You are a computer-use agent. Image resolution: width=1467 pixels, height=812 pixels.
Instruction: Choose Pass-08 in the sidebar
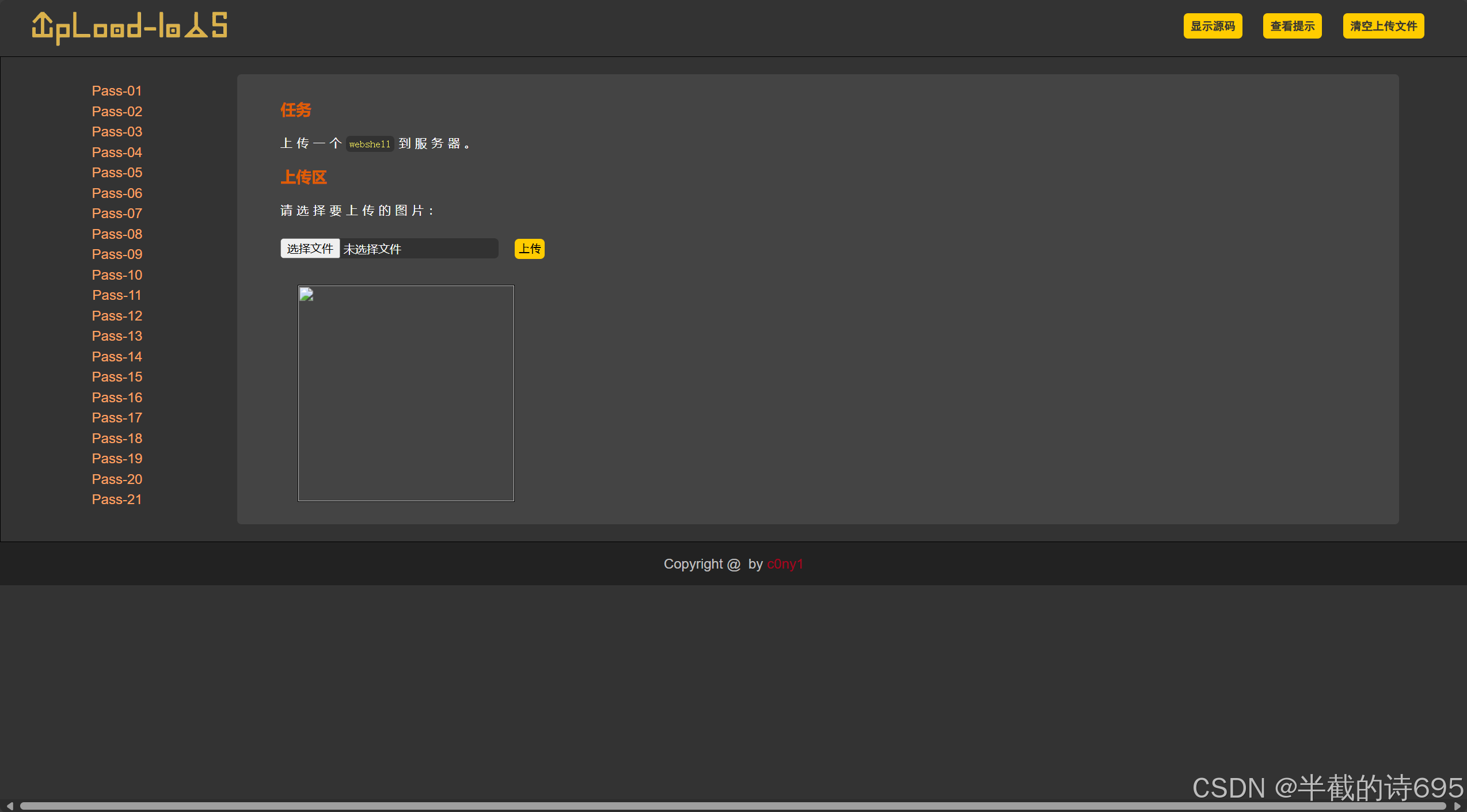coord(117,234)
